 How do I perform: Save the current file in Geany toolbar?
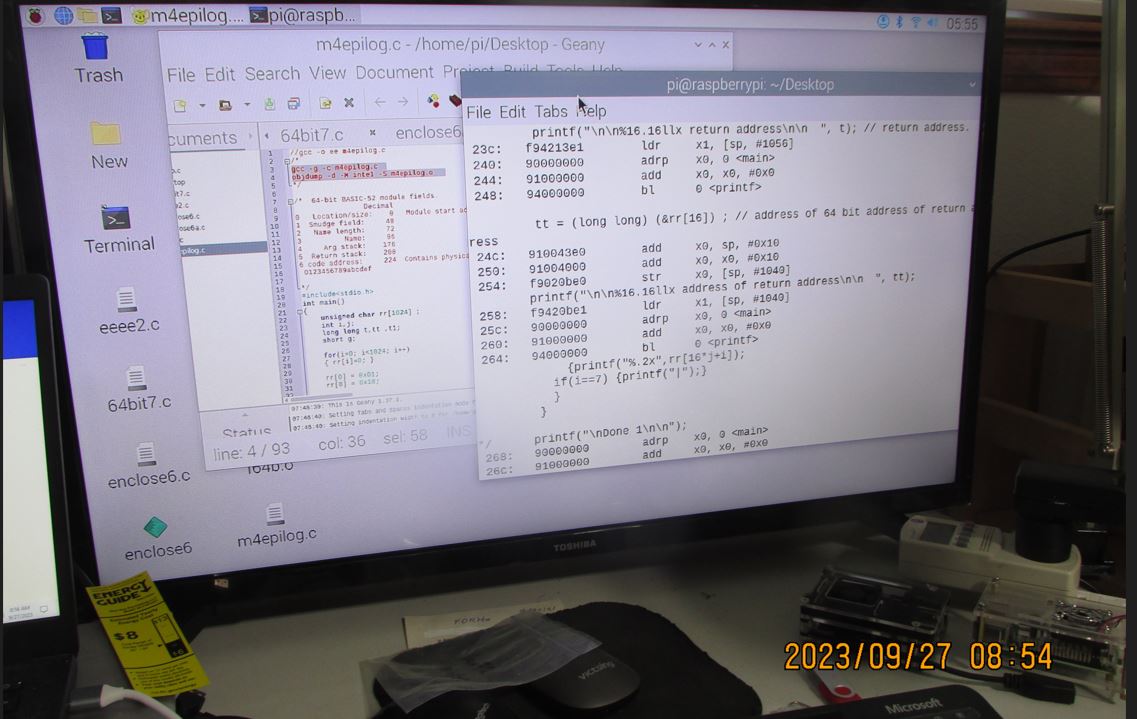click(270, 104)
